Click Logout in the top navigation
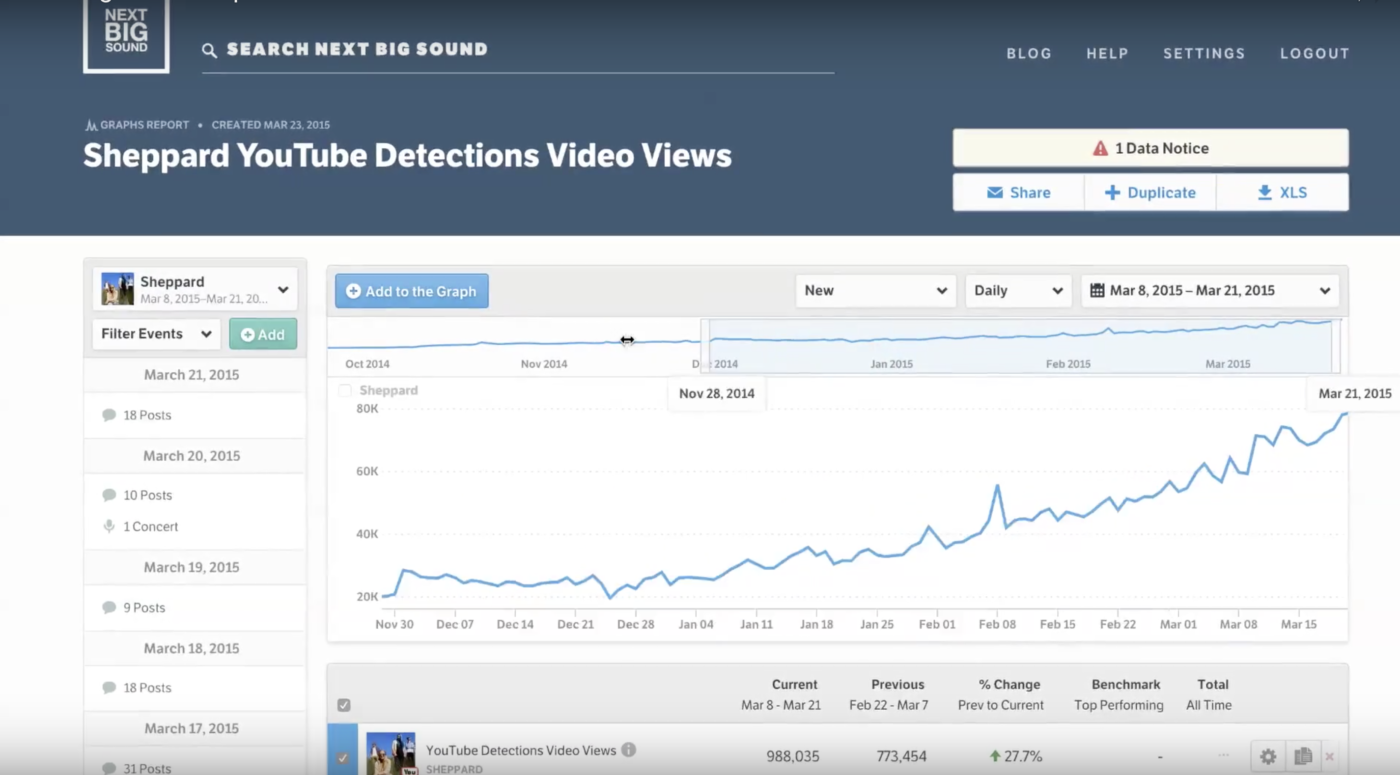Viewport: 1400px width, 775px height. [1315, 54]
